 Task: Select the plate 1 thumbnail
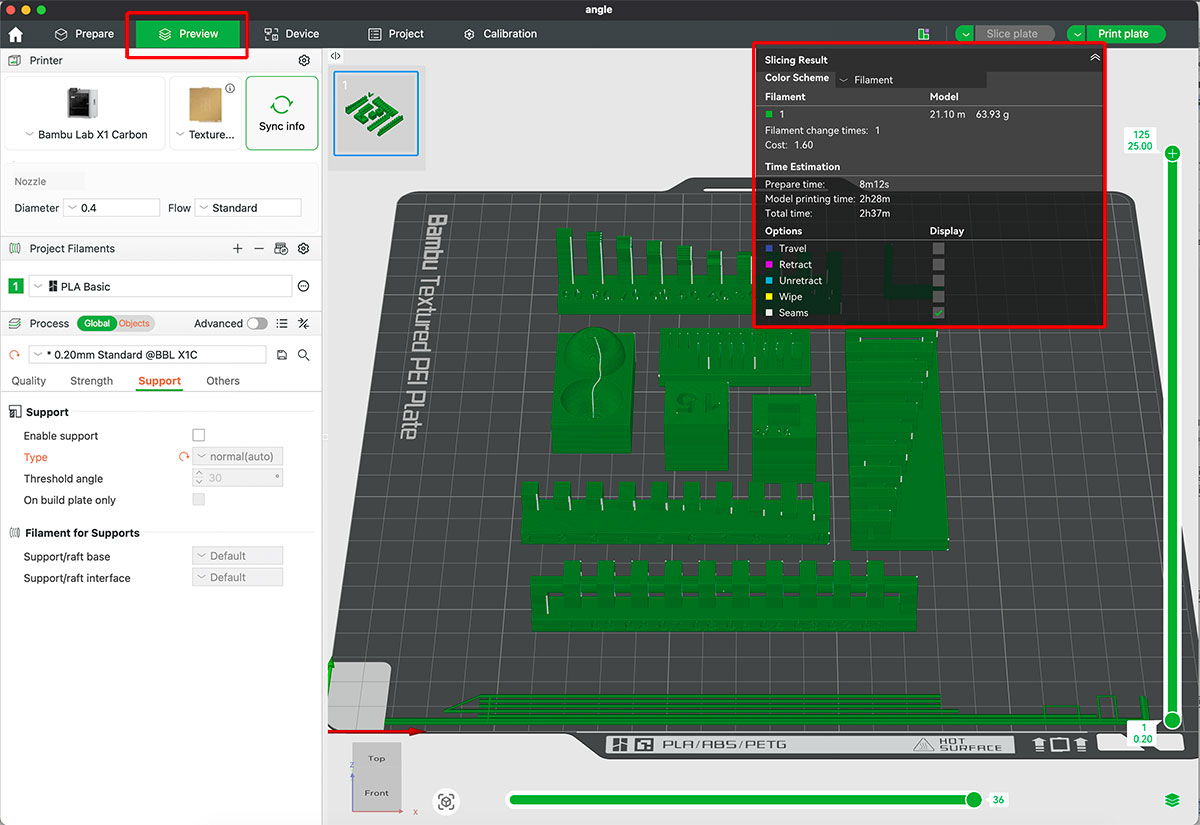coord(376,113)
